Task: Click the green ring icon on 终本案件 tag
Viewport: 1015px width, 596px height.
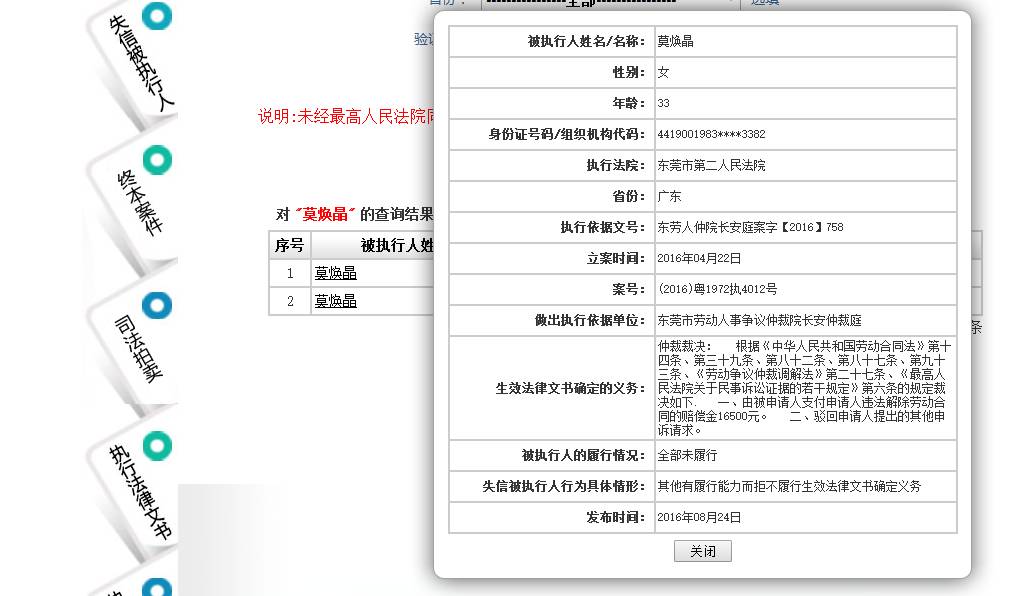Action: 157,160
